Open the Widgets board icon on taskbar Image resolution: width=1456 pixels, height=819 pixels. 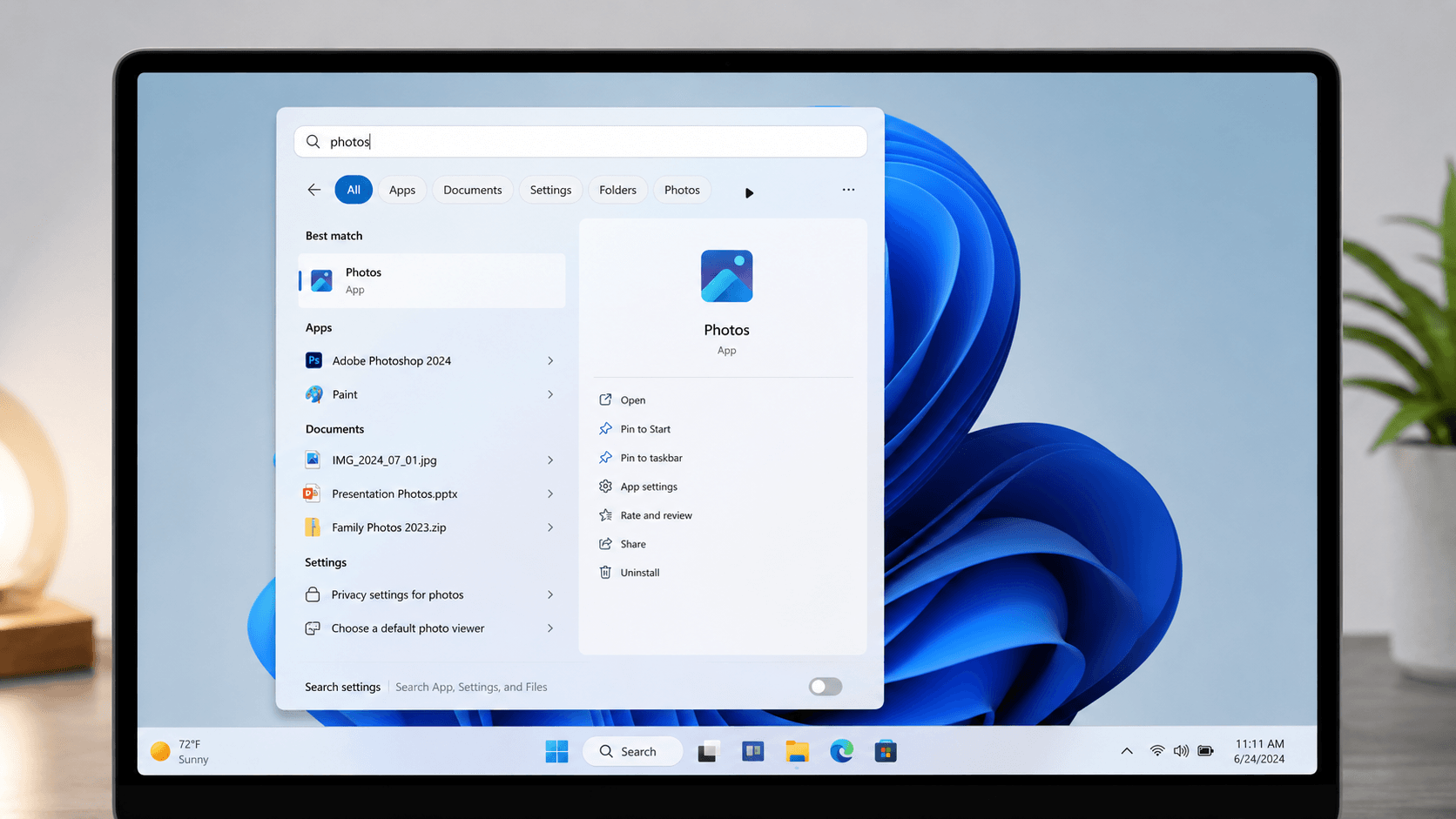(x=753, y=751)
